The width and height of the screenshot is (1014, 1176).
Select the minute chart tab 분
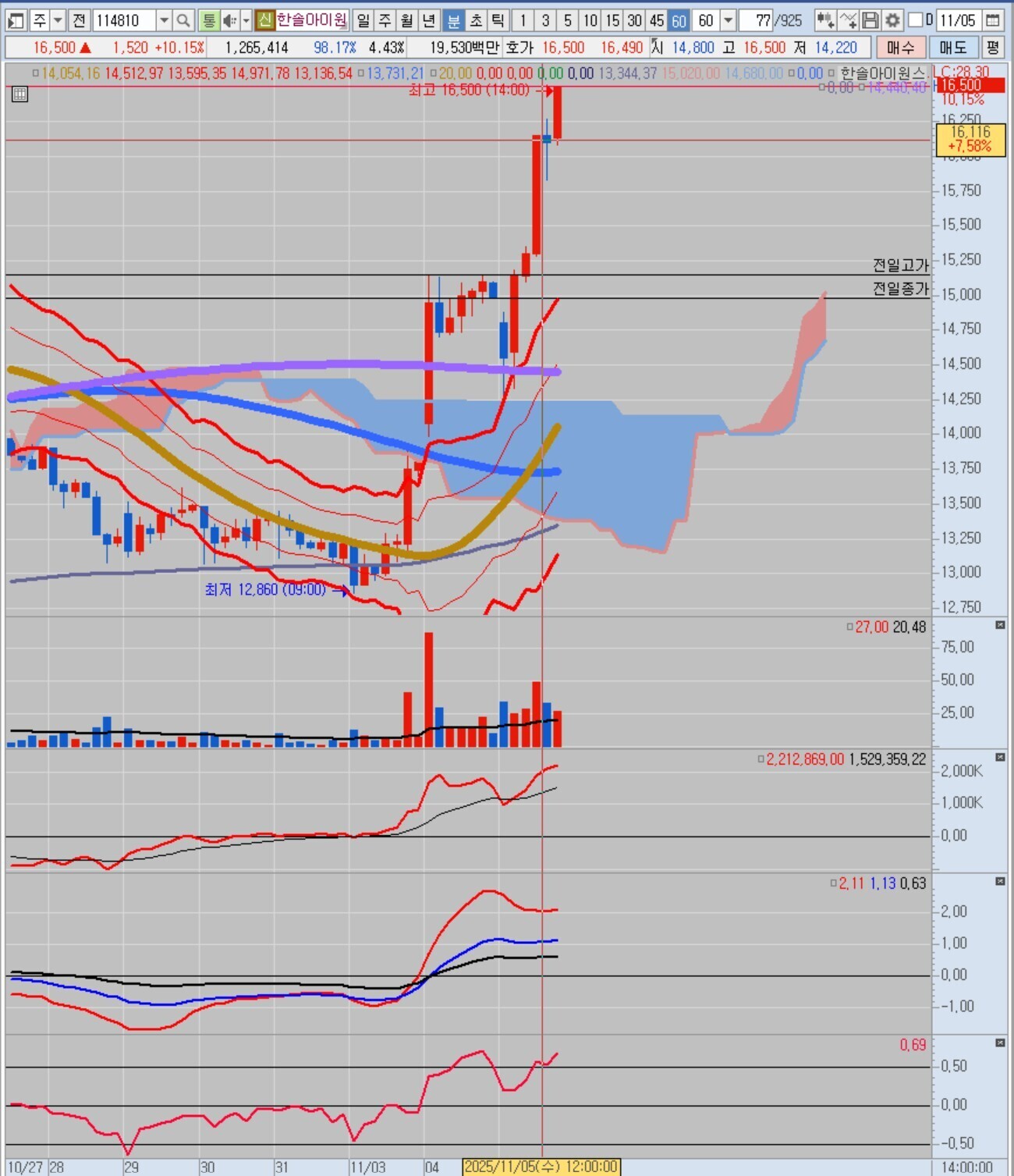453,20
